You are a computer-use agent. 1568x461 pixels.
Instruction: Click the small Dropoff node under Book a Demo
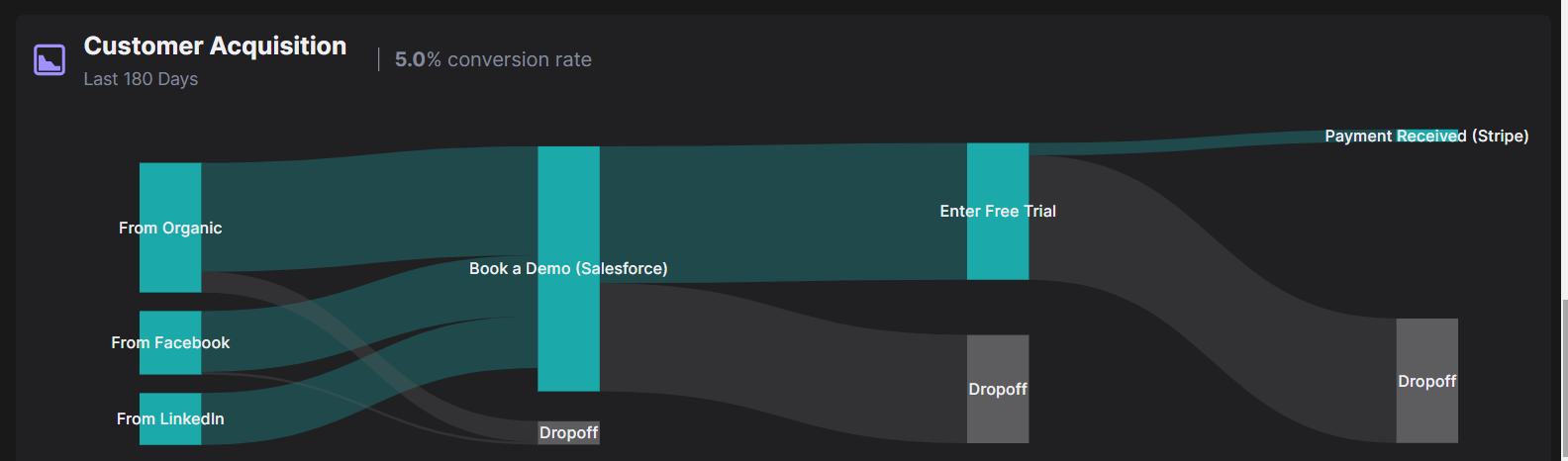click(568, 432)
